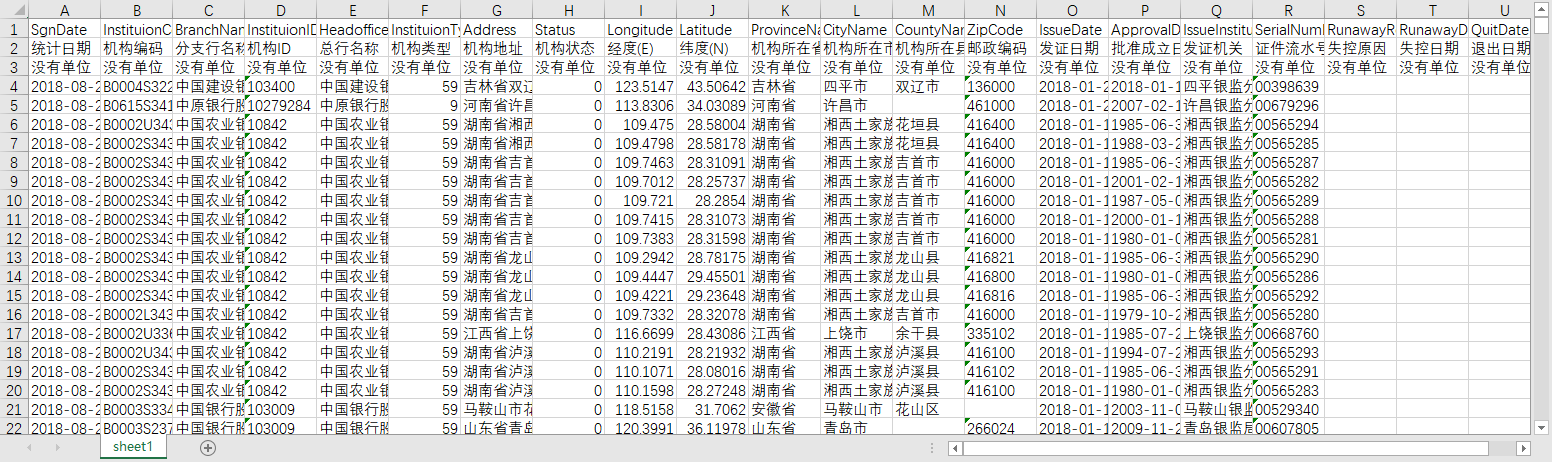The image size is (1552, 462).
Task: Click the Status header cell
Action: (x=568, y=30)
